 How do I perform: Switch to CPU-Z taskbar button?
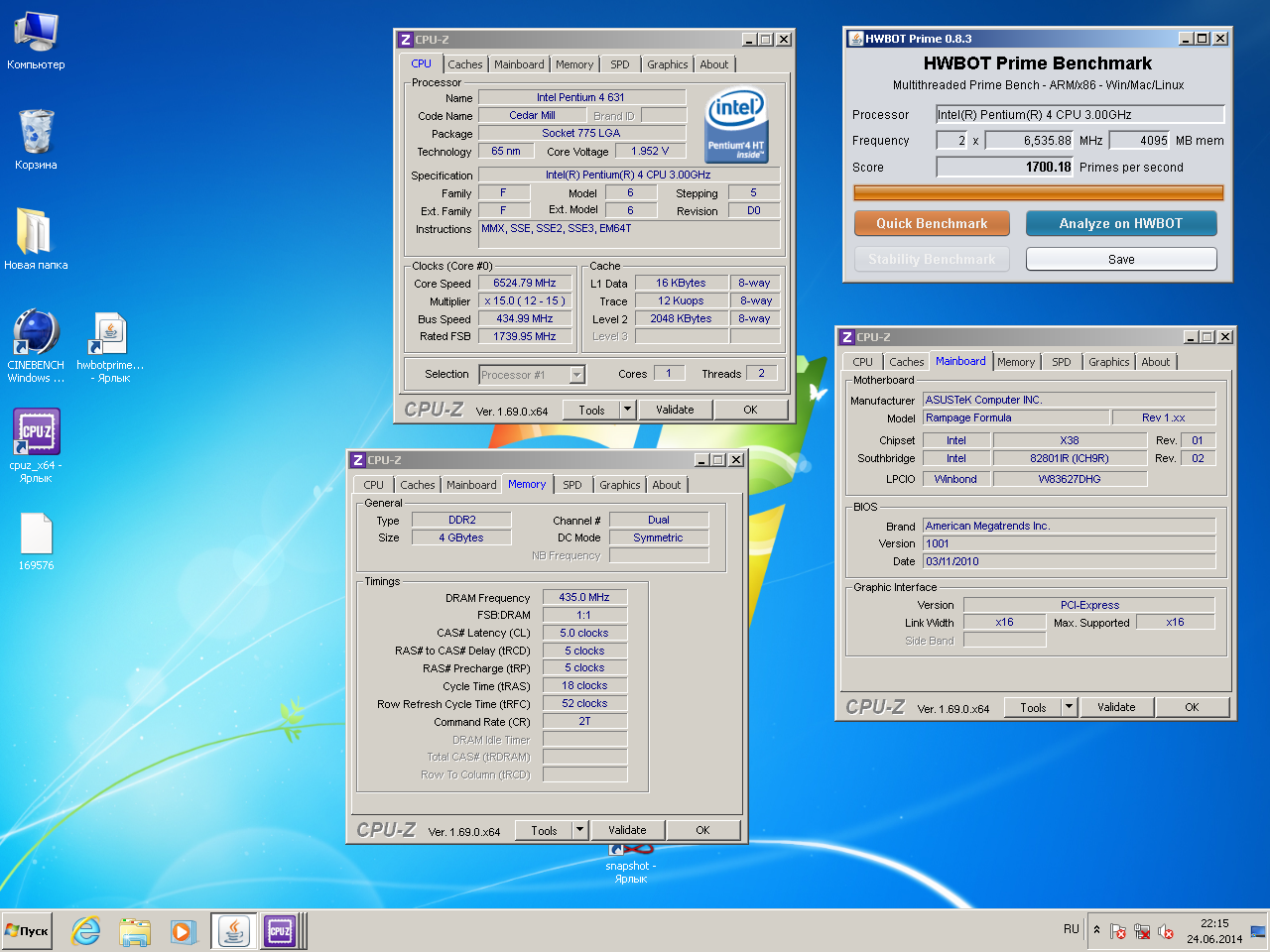pyautogui.click(x=280, y=931)
